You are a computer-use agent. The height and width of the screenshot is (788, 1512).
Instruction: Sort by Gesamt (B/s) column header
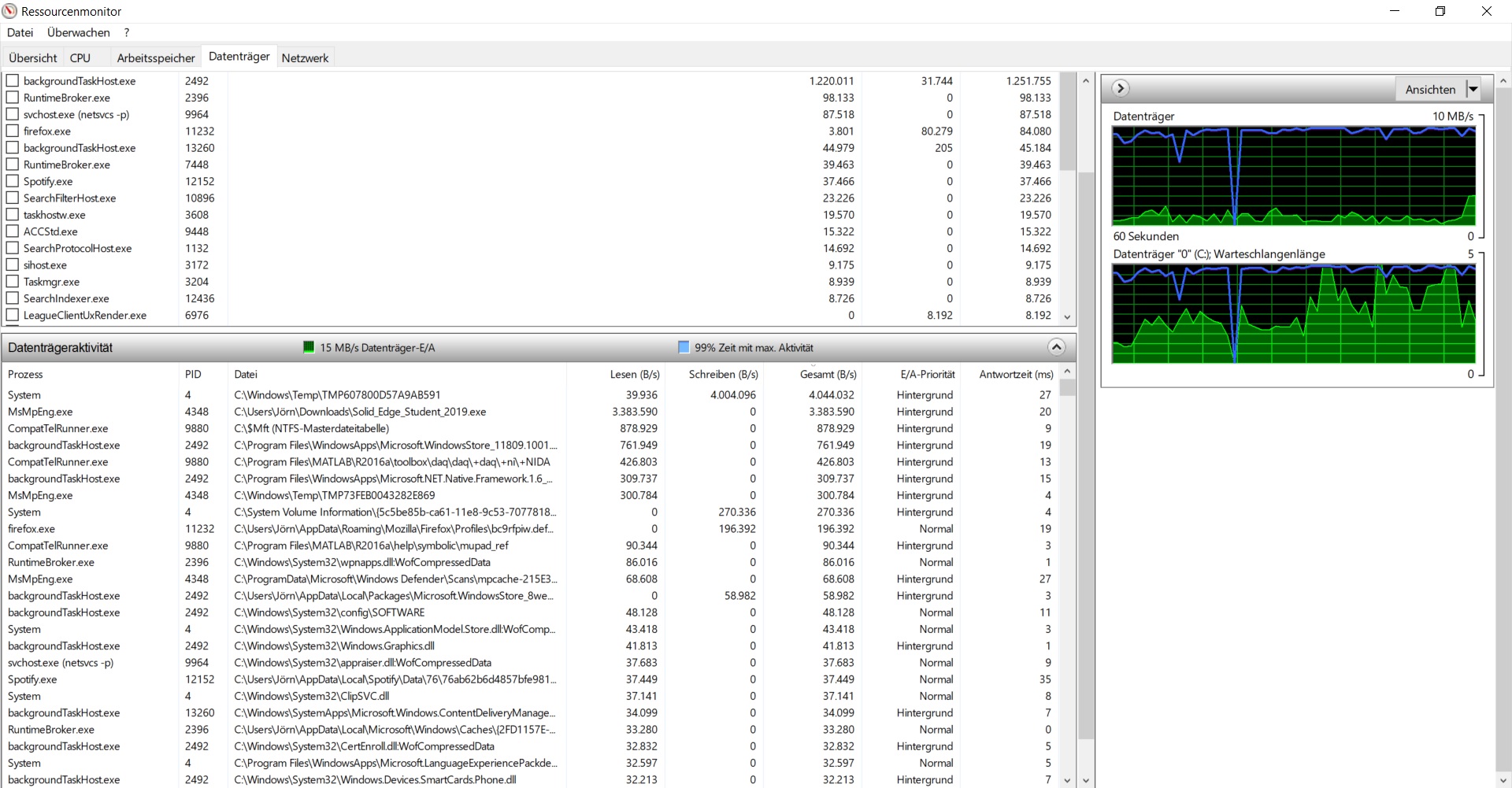click(x=812, y=375)
